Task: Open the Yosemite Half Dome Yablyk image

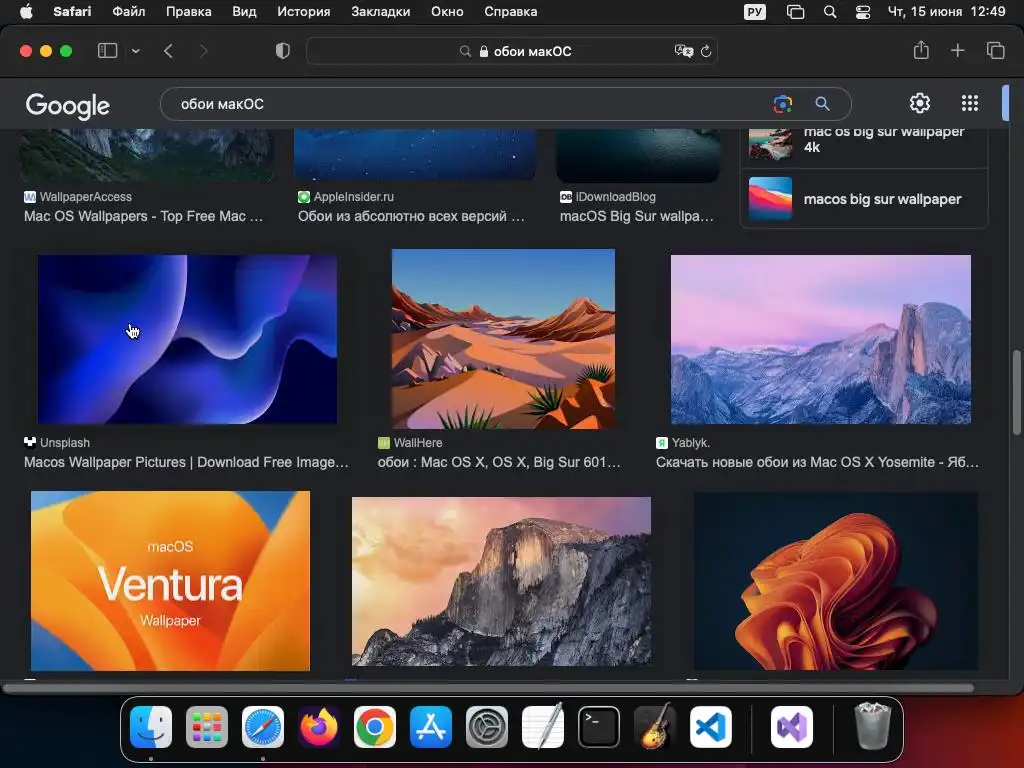Action: [x=821, y=339]
